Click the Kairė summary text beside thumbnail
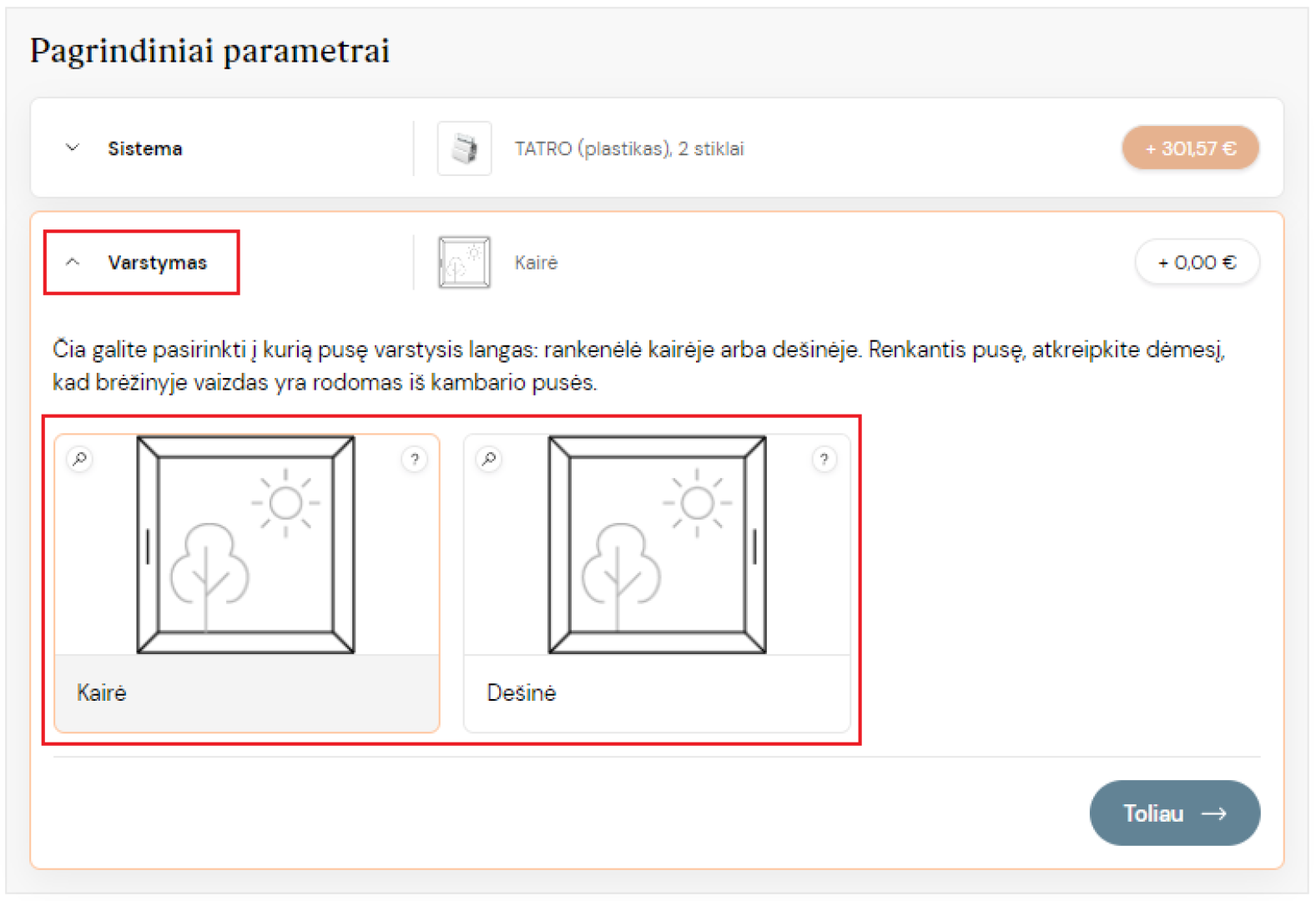This screenshot has height=901, width=1316. [536, 263]
